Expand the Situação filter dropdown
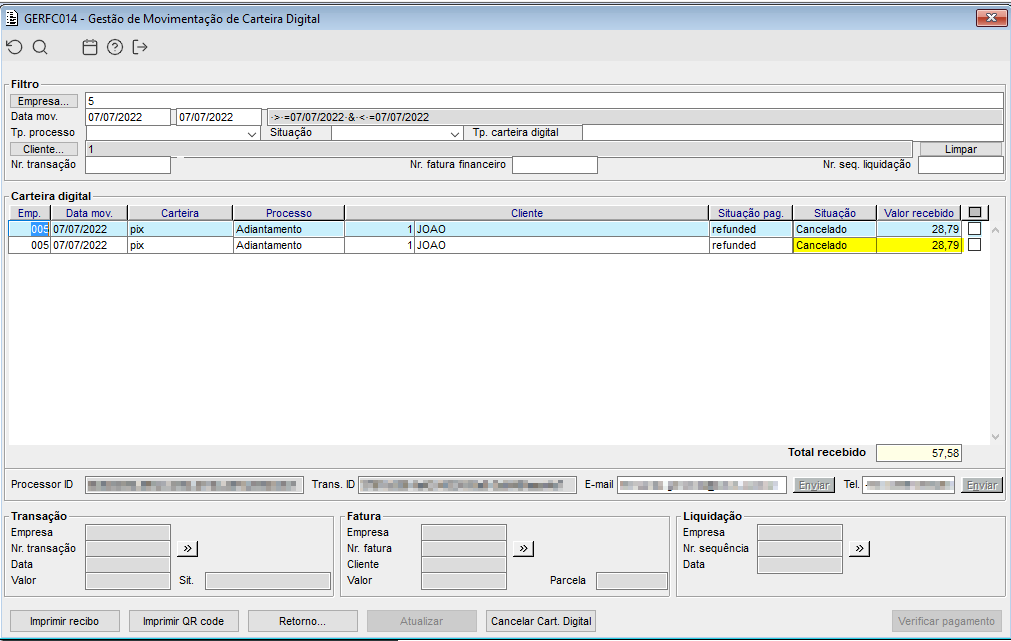This screenshot has height=641, width=1011. tap(455, 133)
